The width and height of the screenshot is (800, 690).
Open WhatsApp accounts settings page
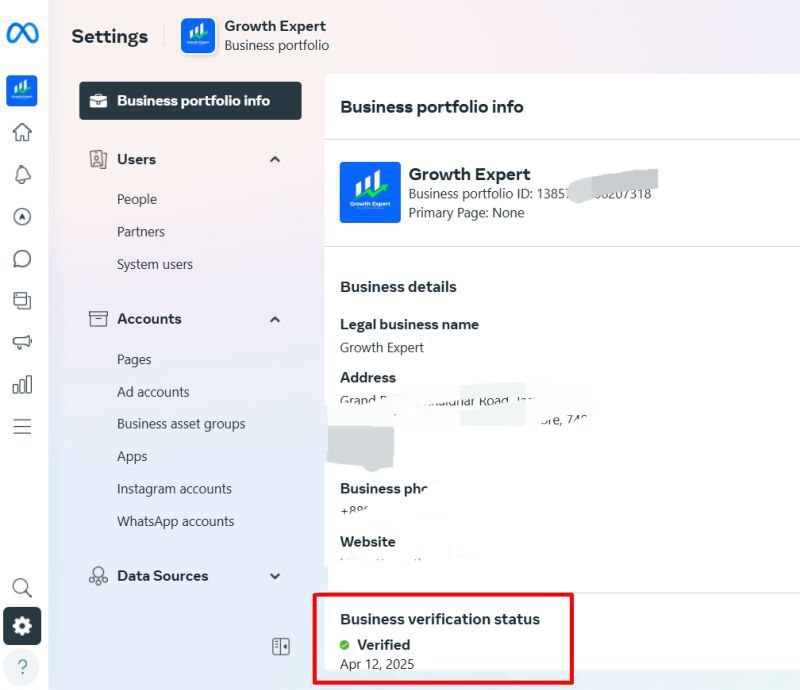point(175,521)
